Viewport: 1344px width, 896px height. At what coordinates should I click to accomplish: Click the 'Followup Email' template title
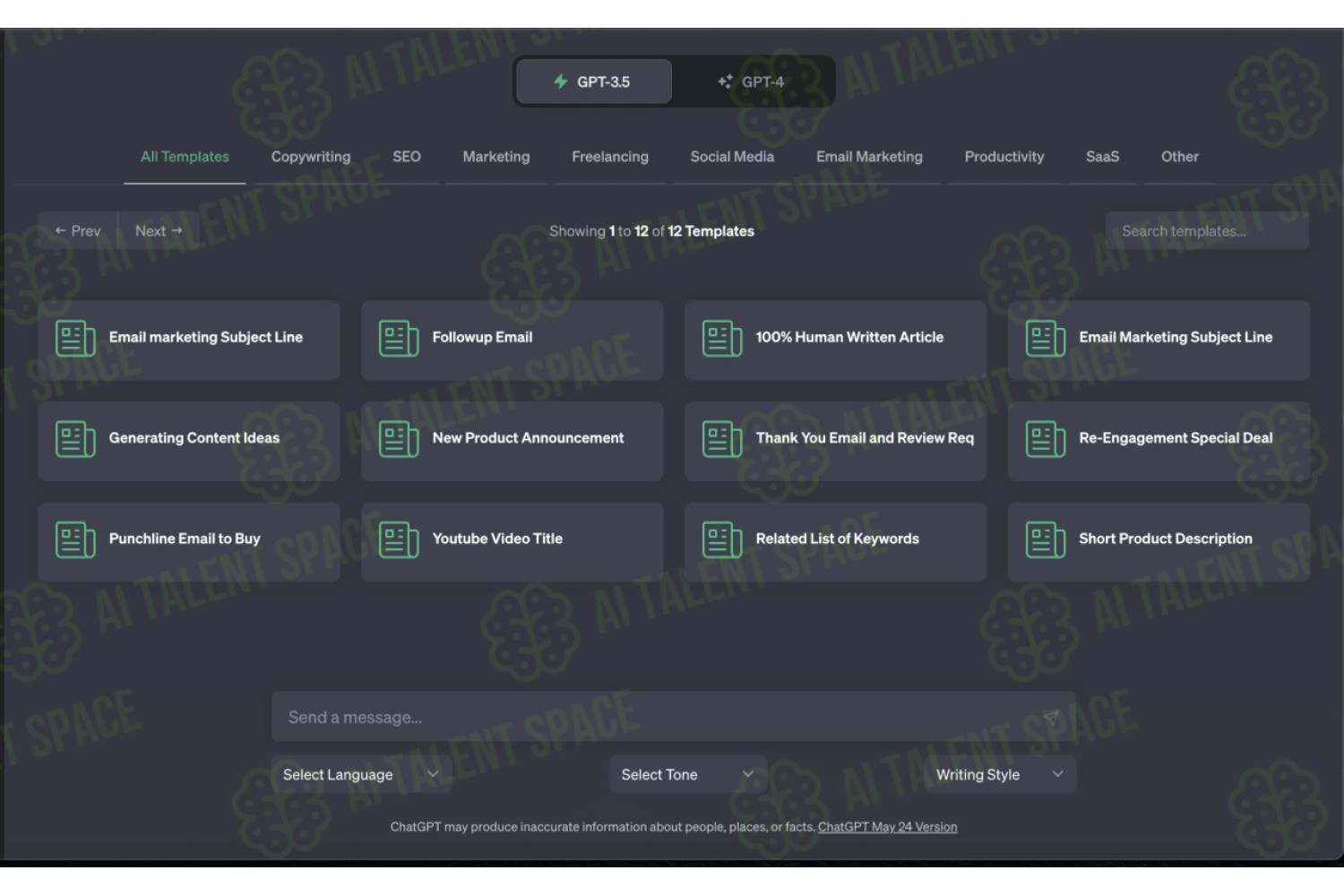482,338
